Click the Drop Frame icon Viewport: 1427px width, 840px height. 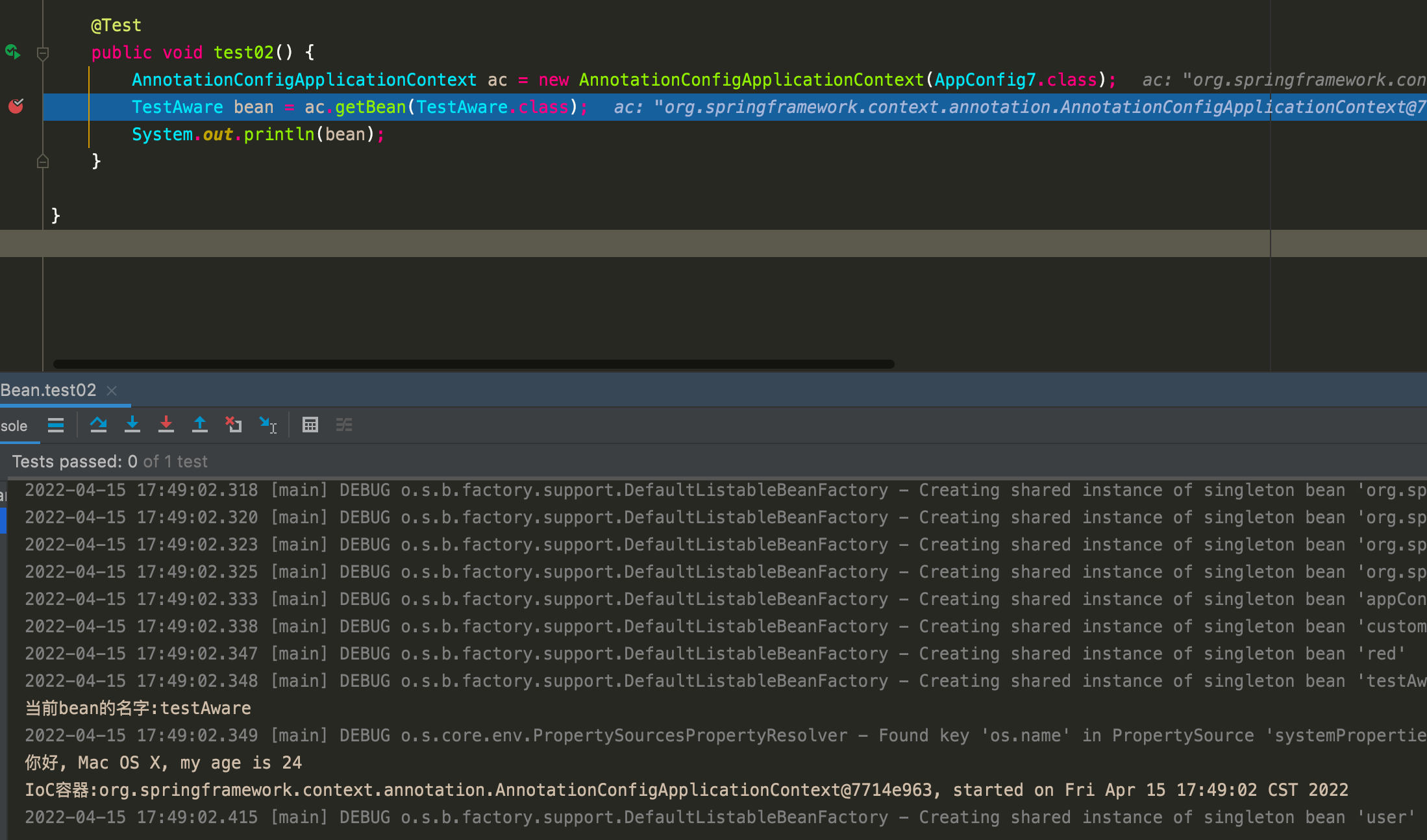click(x=234, y=425)
